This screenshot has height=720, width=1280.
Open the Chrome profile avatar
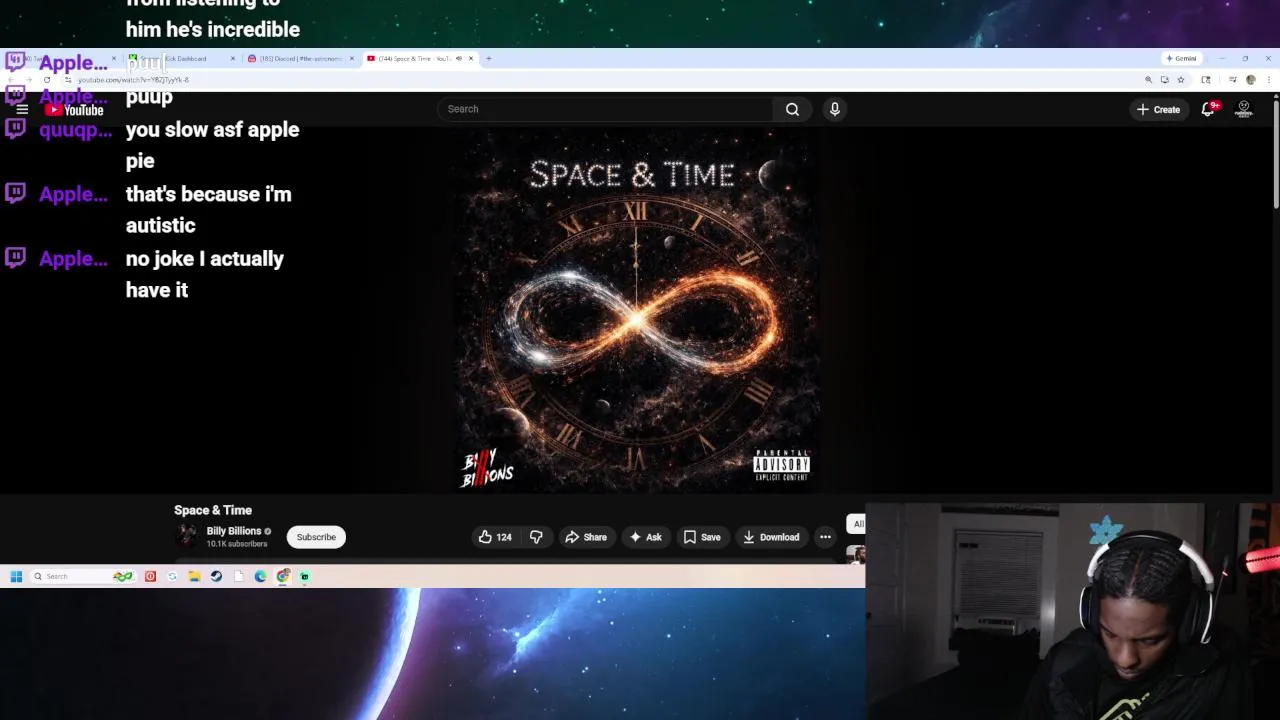tap(1251, 80)
